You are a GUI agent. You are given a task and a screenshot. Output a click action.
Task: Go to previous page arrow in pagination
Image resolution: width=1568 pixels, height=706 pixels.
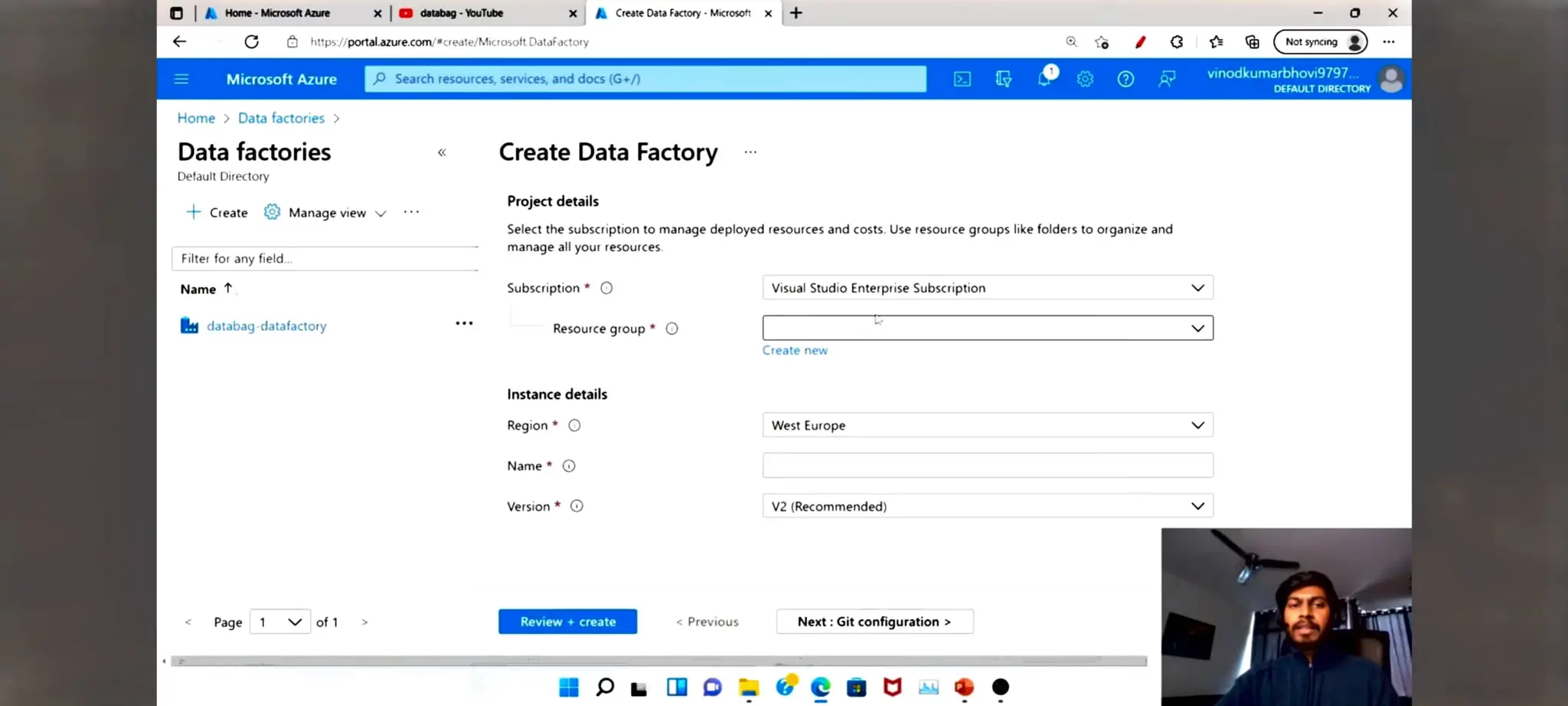point(188,622)
